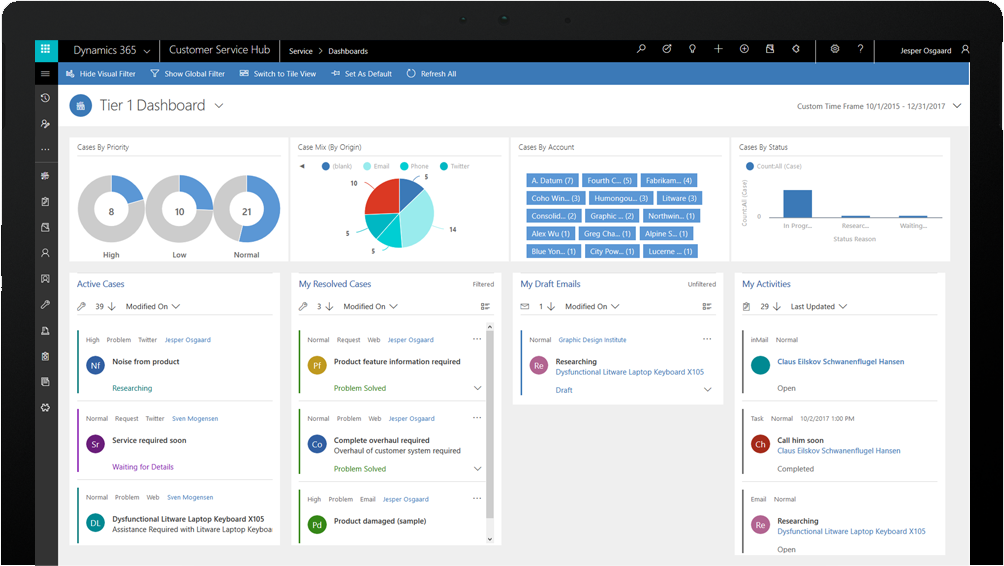Click the High priority donut chart
Screen dimensions: 1004x566
(x=111, y=209)
